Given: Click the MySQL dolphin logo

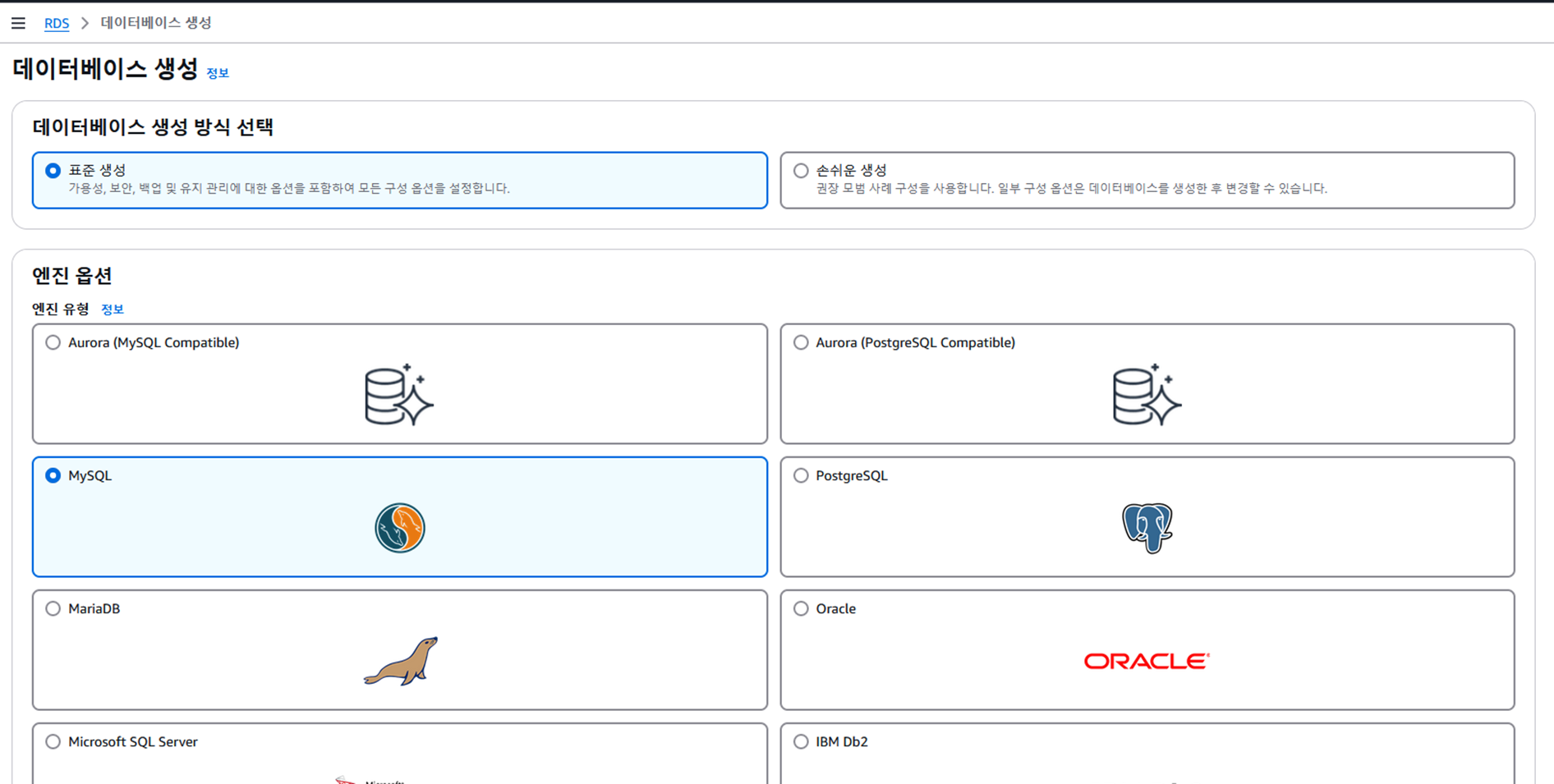Looking at the screenshot, I should click(x=400, y=528).
